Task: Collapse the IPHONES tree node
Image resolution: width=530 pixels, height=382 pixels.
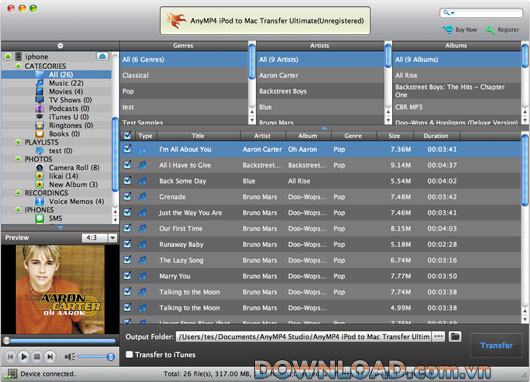Action: tap(18, 210)
